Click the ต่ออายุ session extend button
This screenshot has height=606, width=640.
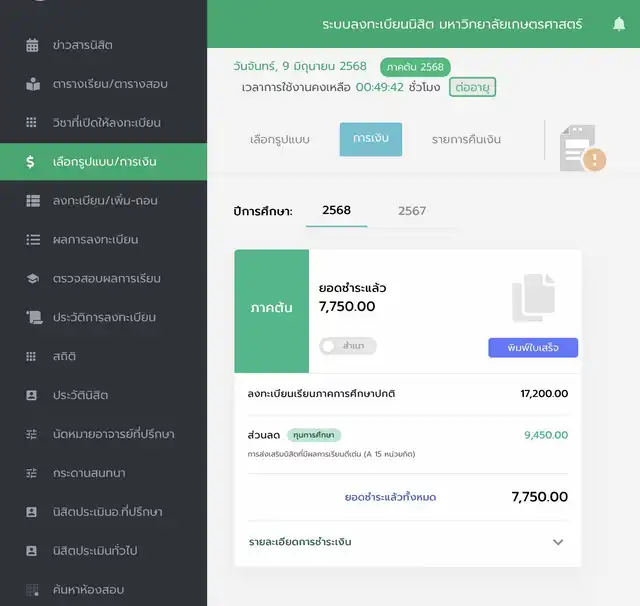click(x=473, y=87)
